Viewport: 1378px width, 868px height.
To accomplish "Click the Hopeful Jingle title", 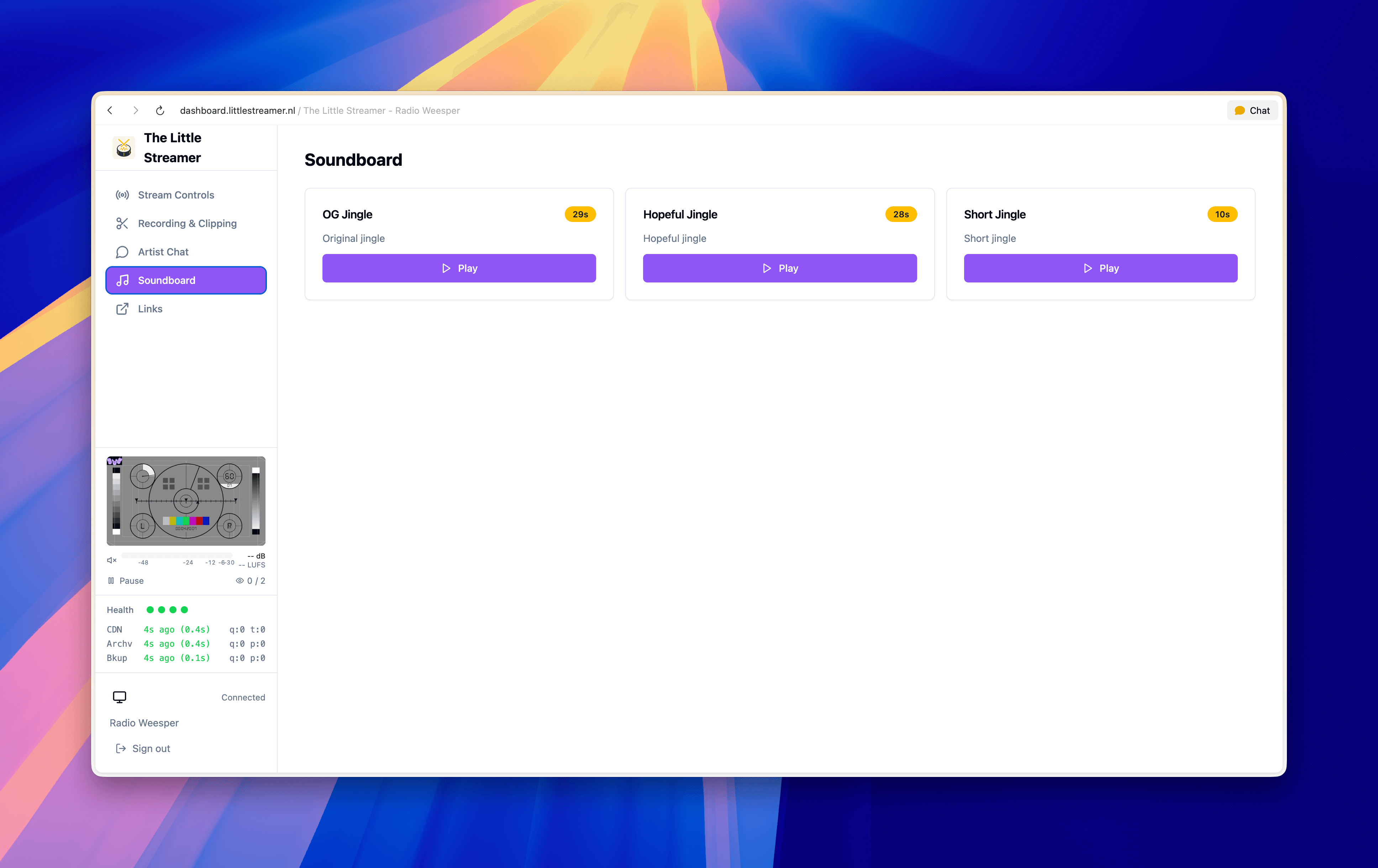I will (680, 215).
